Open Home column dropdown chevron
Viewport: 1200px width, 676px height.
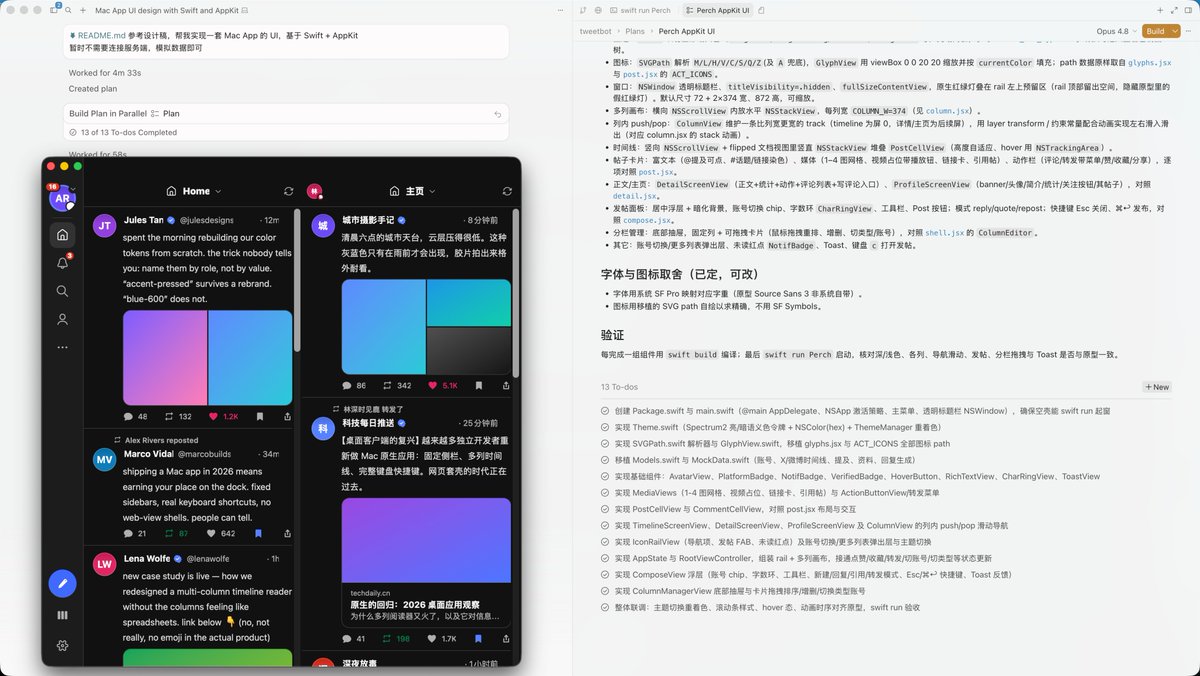pyautogui.click(x=218, y=191)
